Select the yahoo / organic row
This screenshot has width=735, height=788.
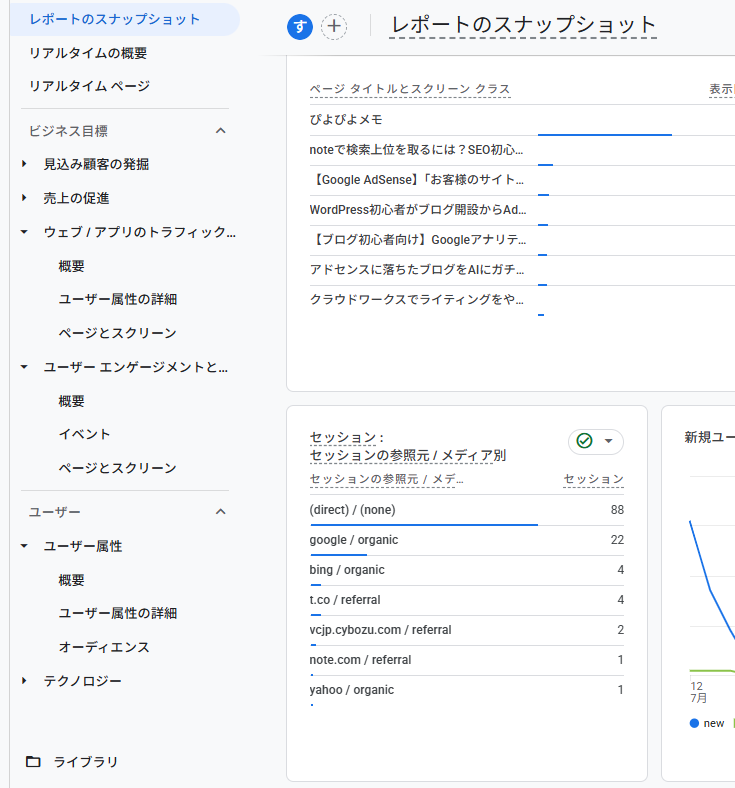coord(467,690)
